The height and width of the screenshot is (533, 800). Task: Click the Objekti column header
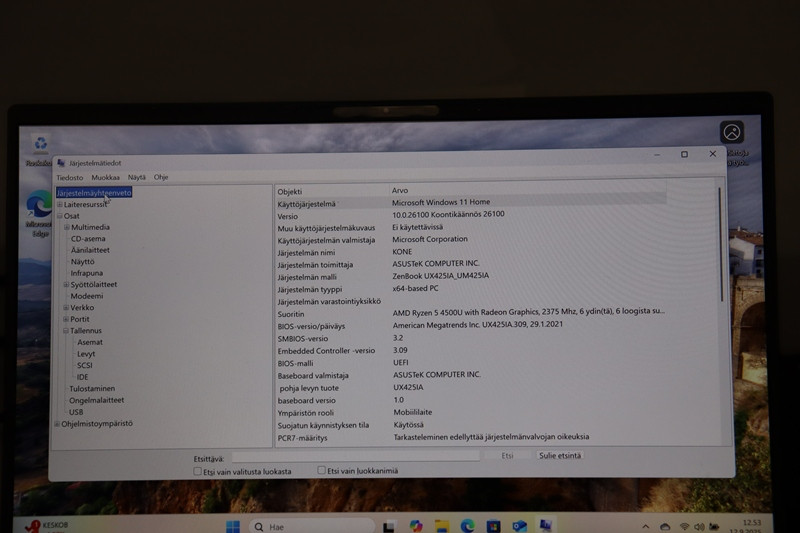pos(332,191)
